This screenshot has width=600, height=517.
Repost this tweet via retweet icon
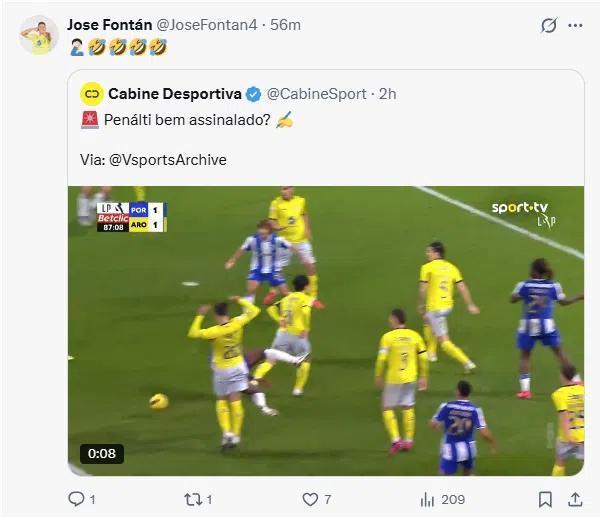click(x=194, y=498)
